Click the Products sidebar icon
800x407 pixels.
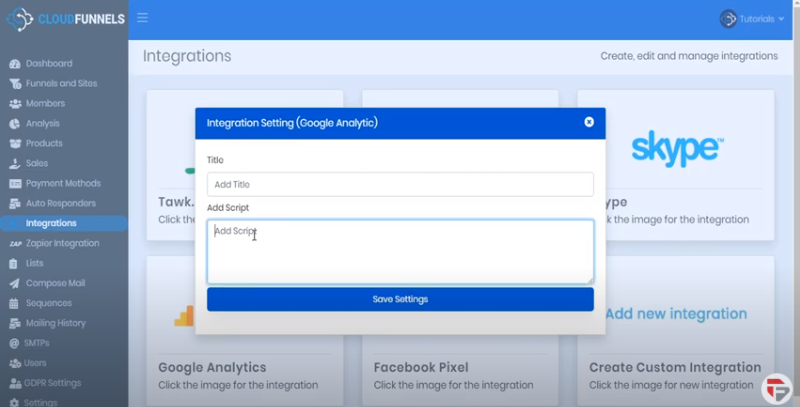pos(15,144)
